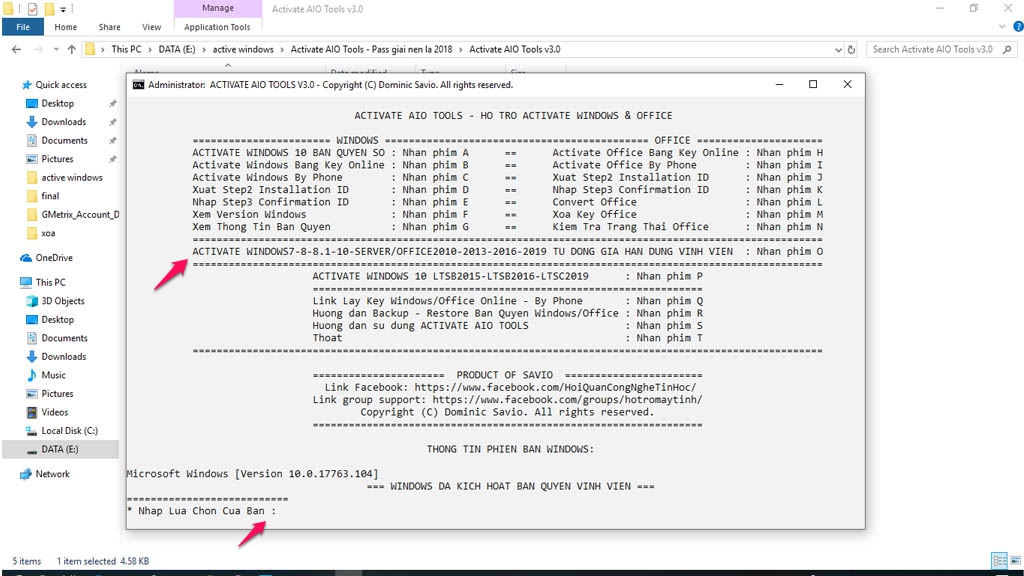Screen dimensions: 1024x576
Task: Click quick access toolbar new folder icon
Action: click(x=49, y=9)
